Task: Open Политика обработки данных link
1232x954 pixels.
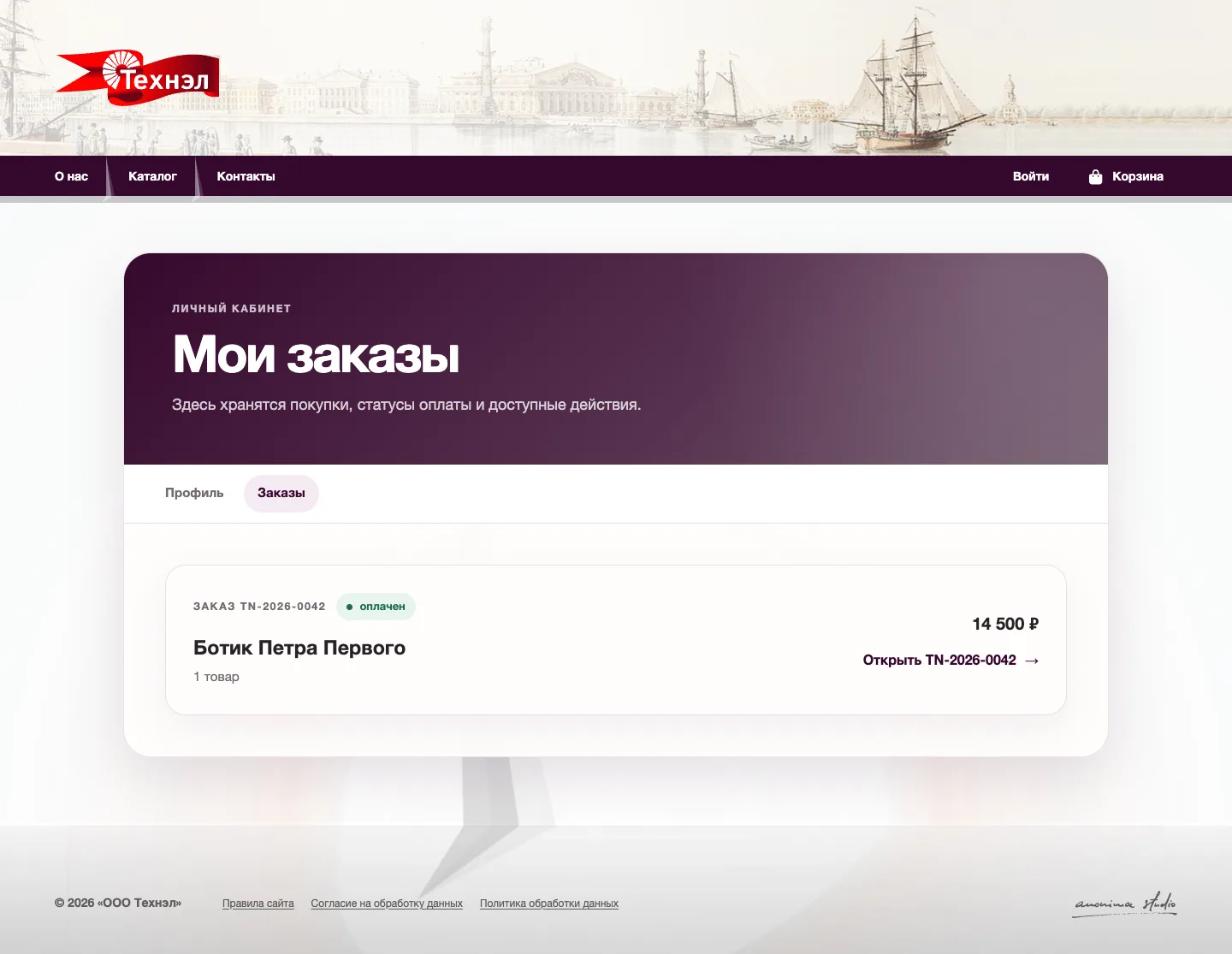Action: pos(549,904)
